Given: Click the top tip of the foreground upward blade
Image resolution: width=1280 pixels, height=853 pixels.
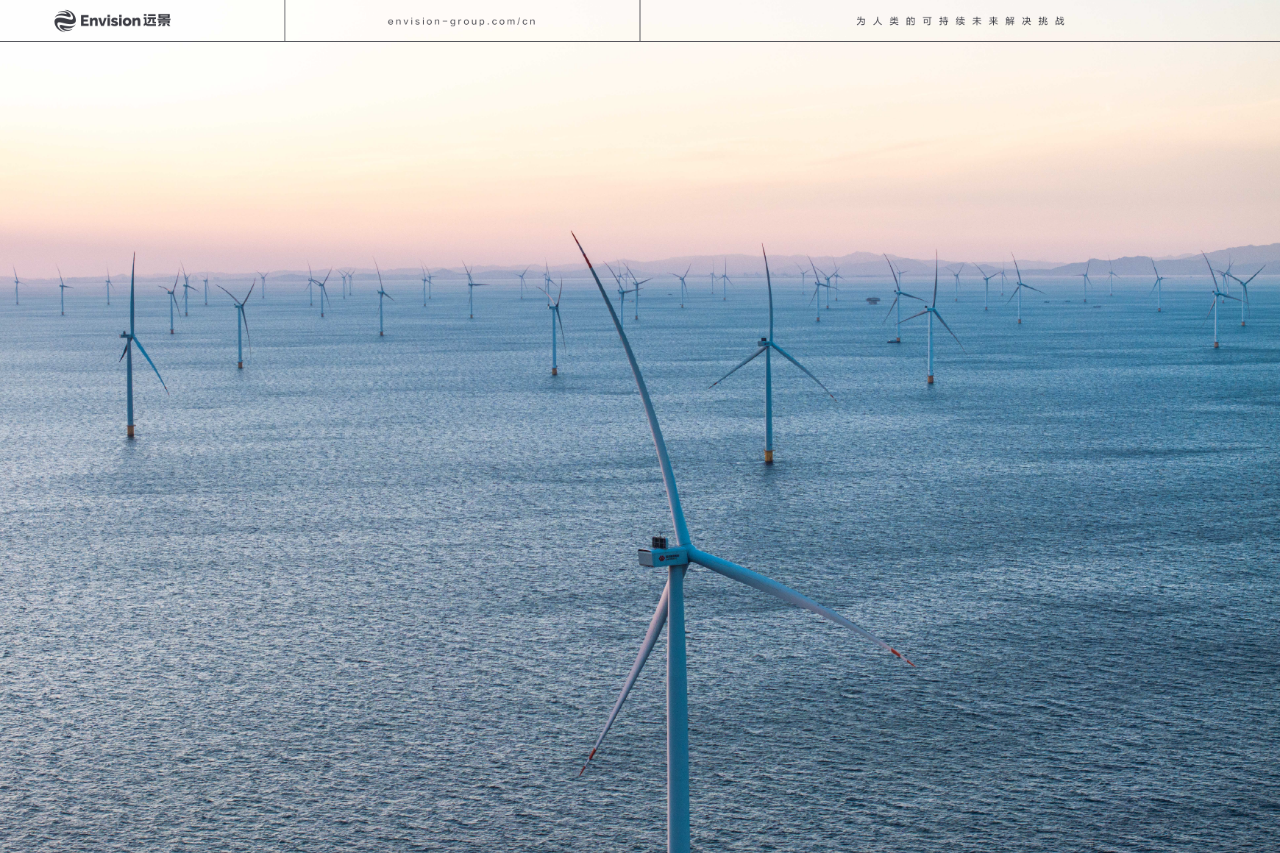Looking at the screenshot, I should pyautogui.click(x=575, y=237).
